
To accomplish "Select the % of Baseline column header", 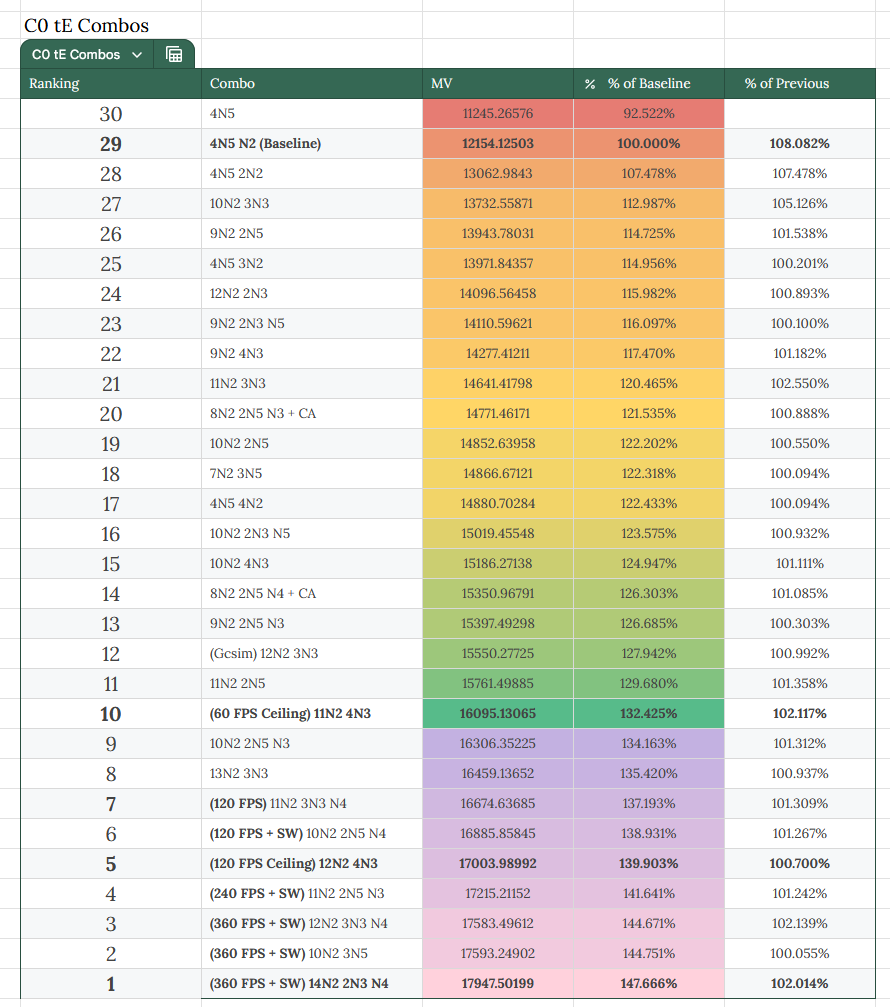I will [x=649, y=83].
